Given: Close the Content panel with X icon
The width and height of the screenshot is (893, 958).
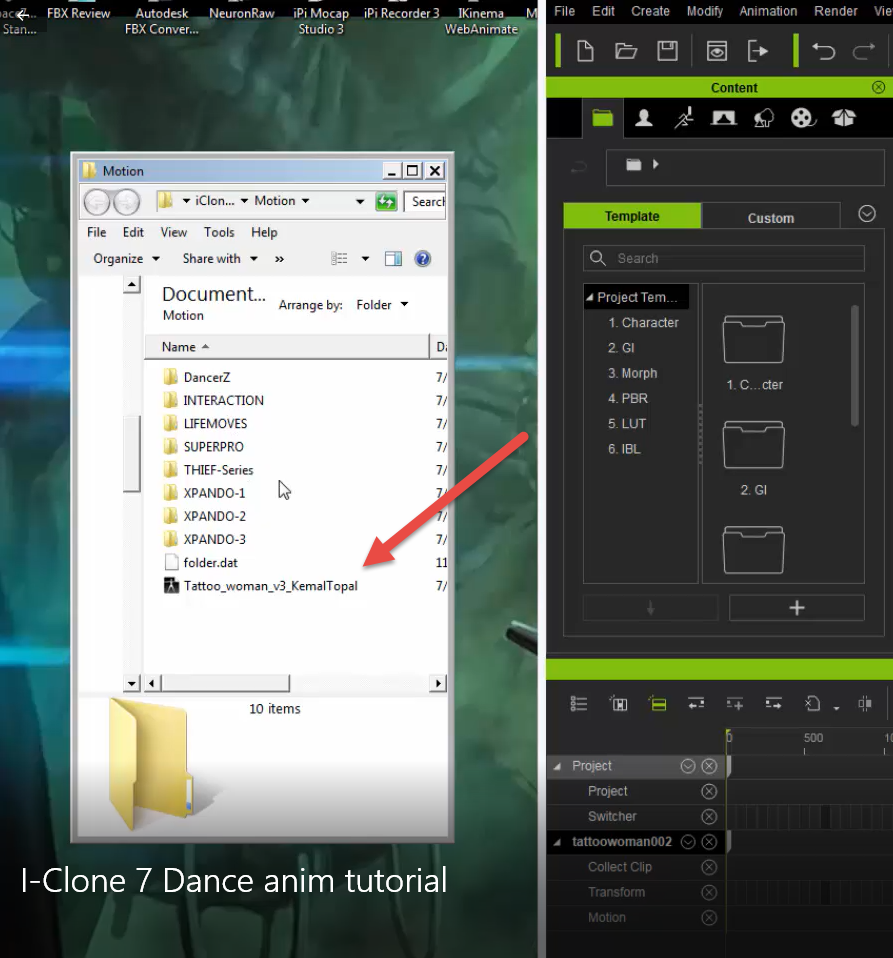Looking at the screenshot, I should pos(878,87).
